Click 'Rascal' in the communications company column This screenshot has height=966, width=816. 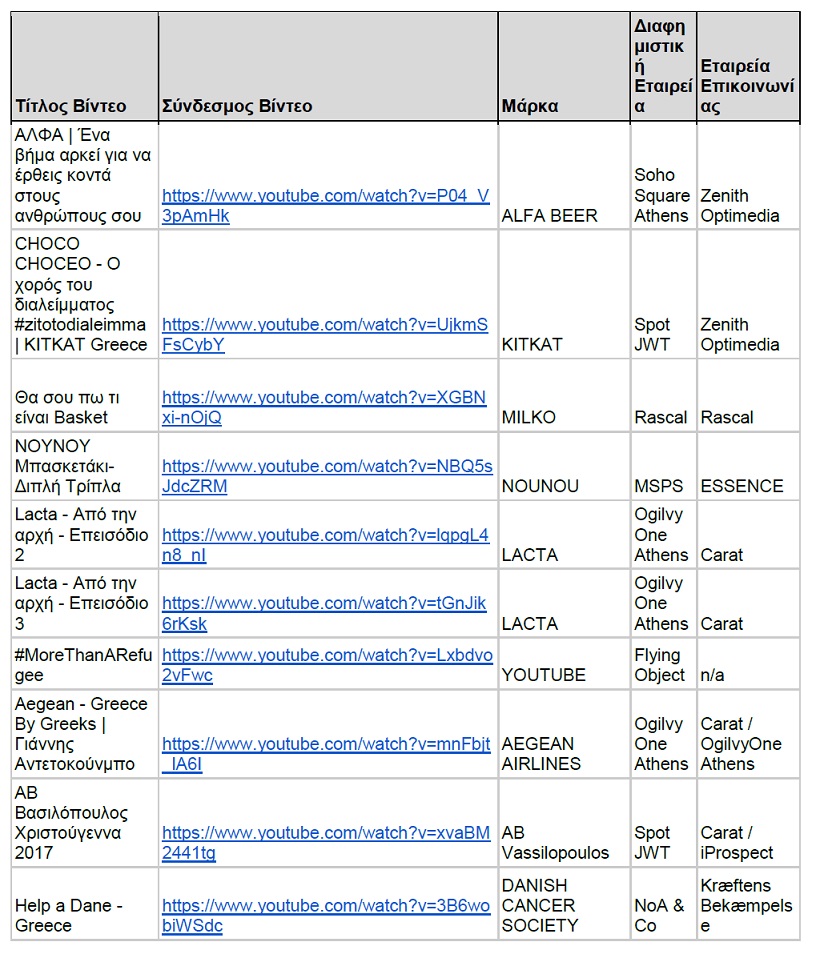[727, 418]
